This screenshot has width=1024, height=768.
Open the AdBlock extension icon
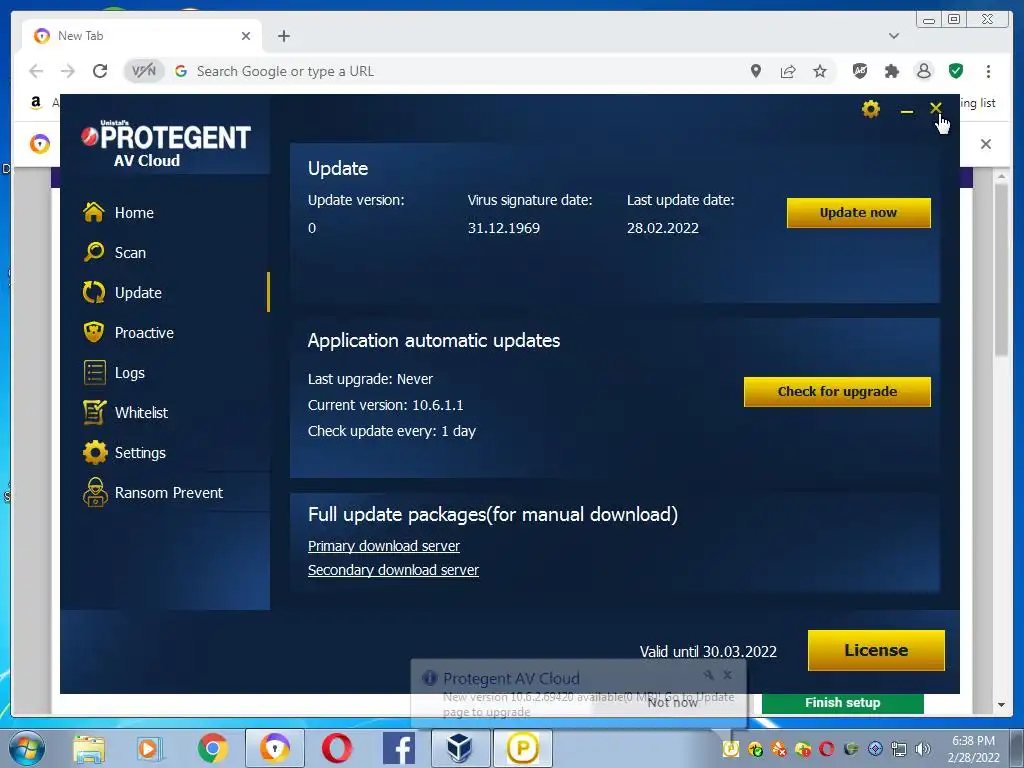coord(860,71)
